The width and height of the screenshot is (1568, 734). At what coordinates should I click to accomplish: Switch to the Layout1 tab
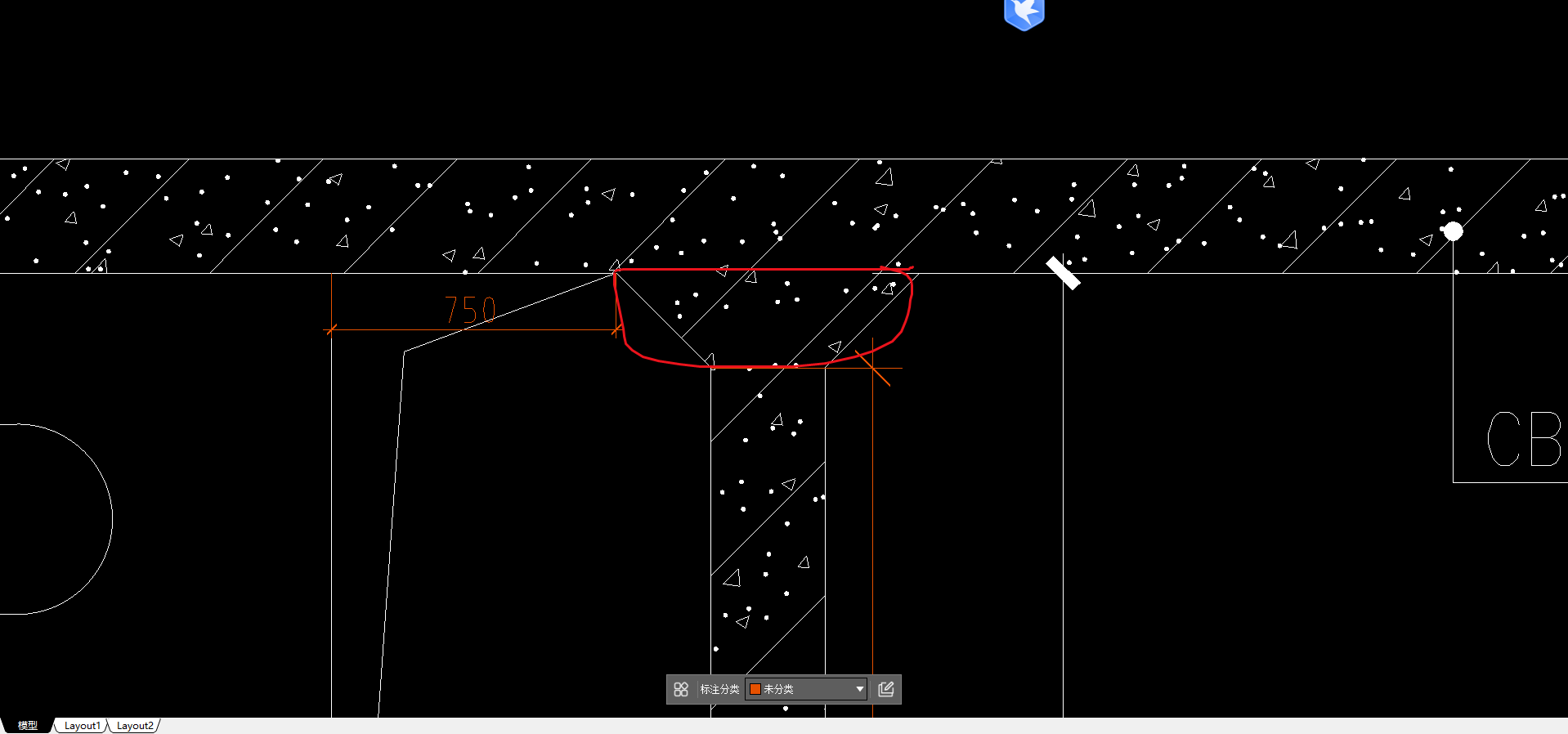82,725
